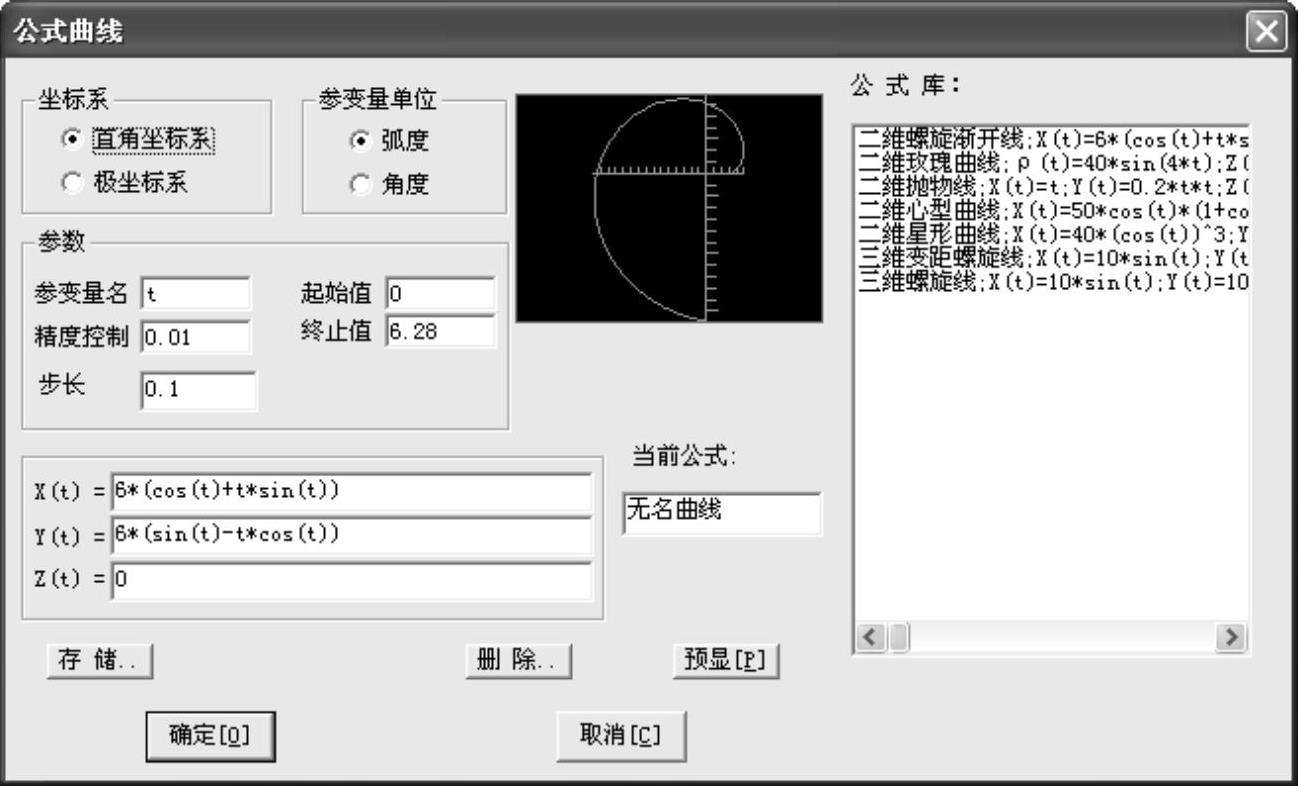1298x786 pixels.
Task: Switch parameter unit to 角度
Action: 358,185
